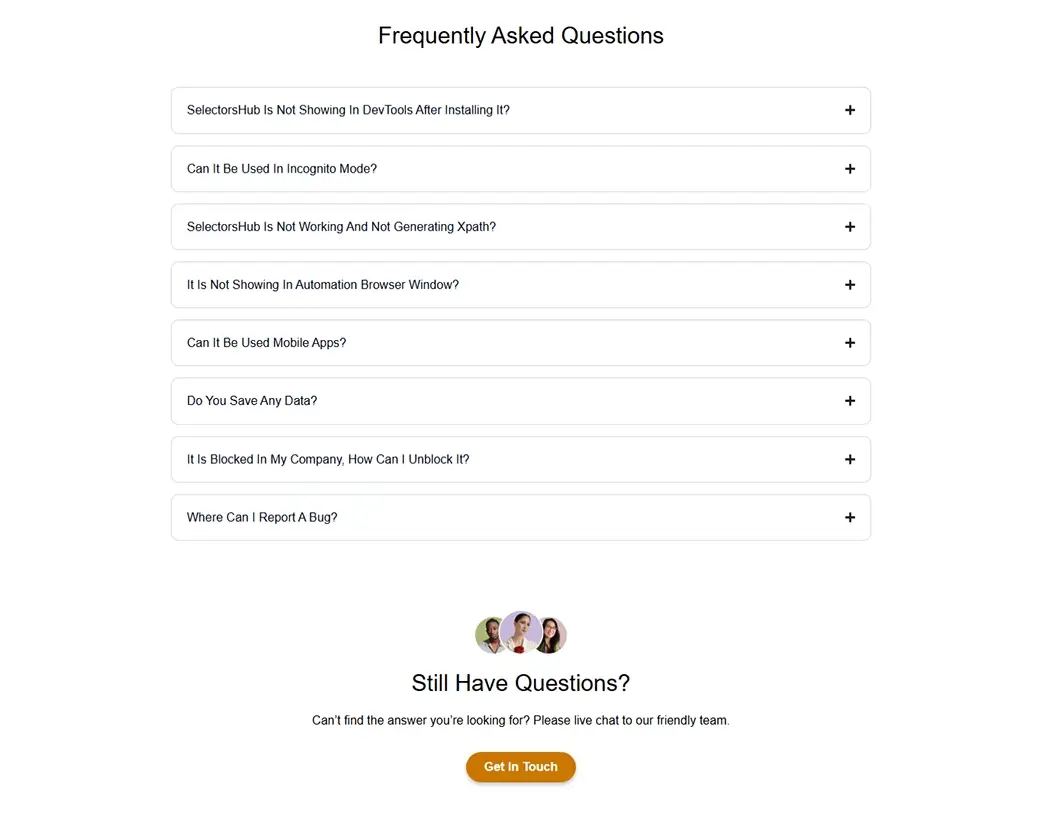Click the 'Where Can I Report A Bug?' row
1042x814 pixels.
[261, 517]
